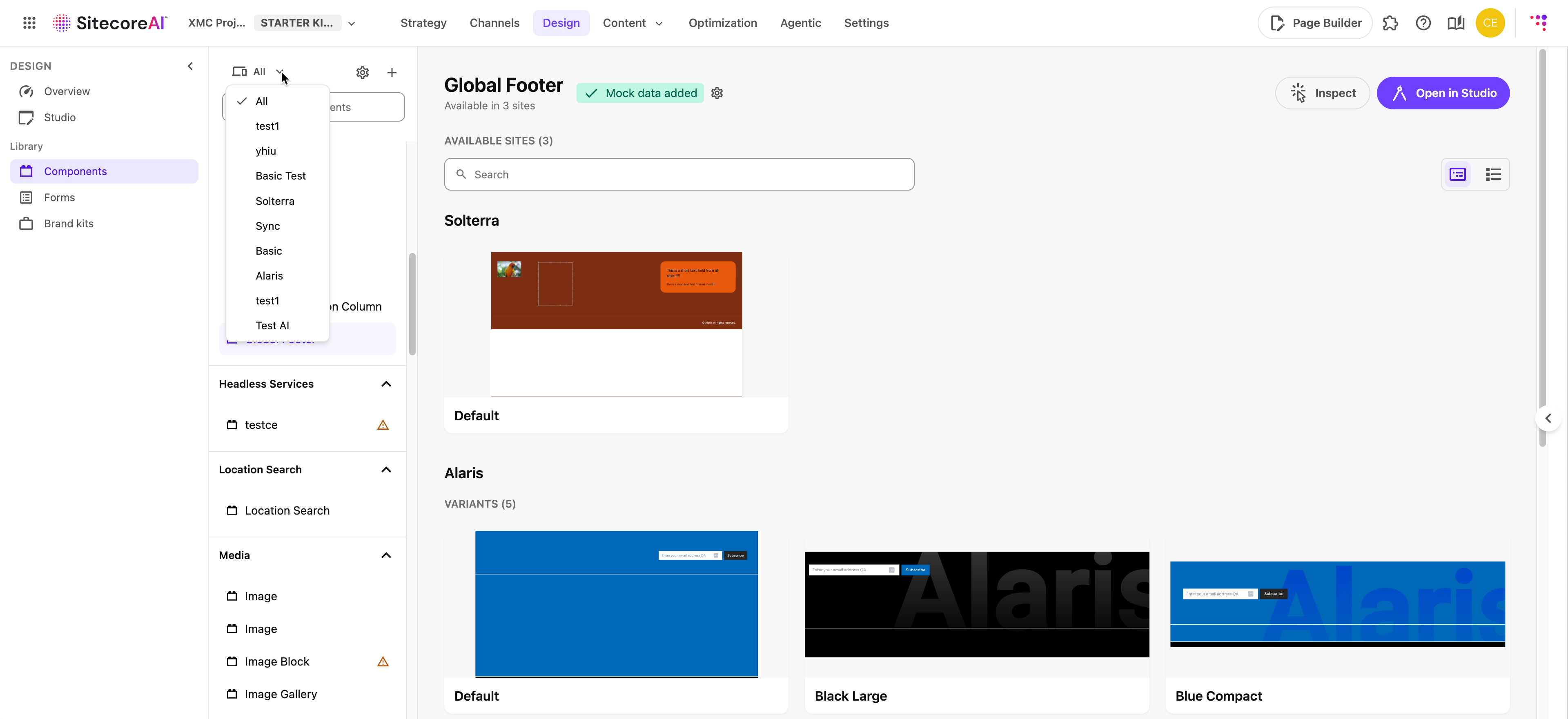
Task: Collapse the Media section
Action: point(386,555)
